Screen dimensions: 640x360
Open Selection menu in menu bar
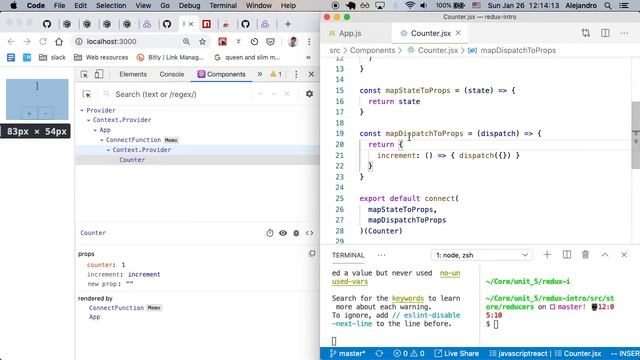(x=111, y=6)
